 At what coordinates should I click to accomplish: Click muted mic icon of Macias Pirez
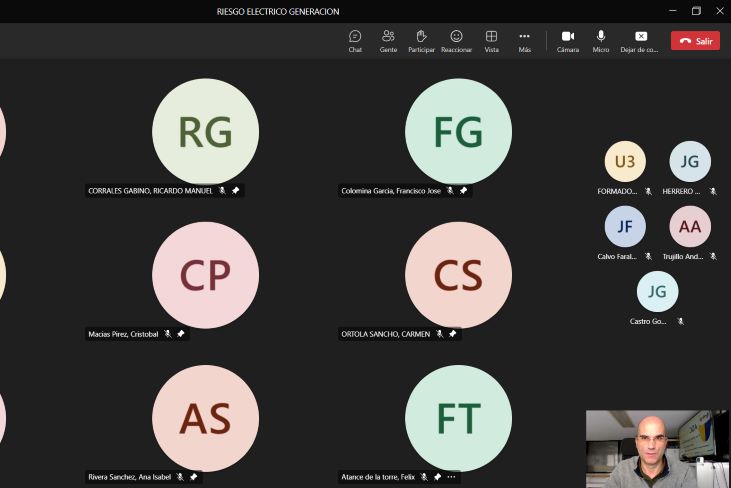coord(168,334)
